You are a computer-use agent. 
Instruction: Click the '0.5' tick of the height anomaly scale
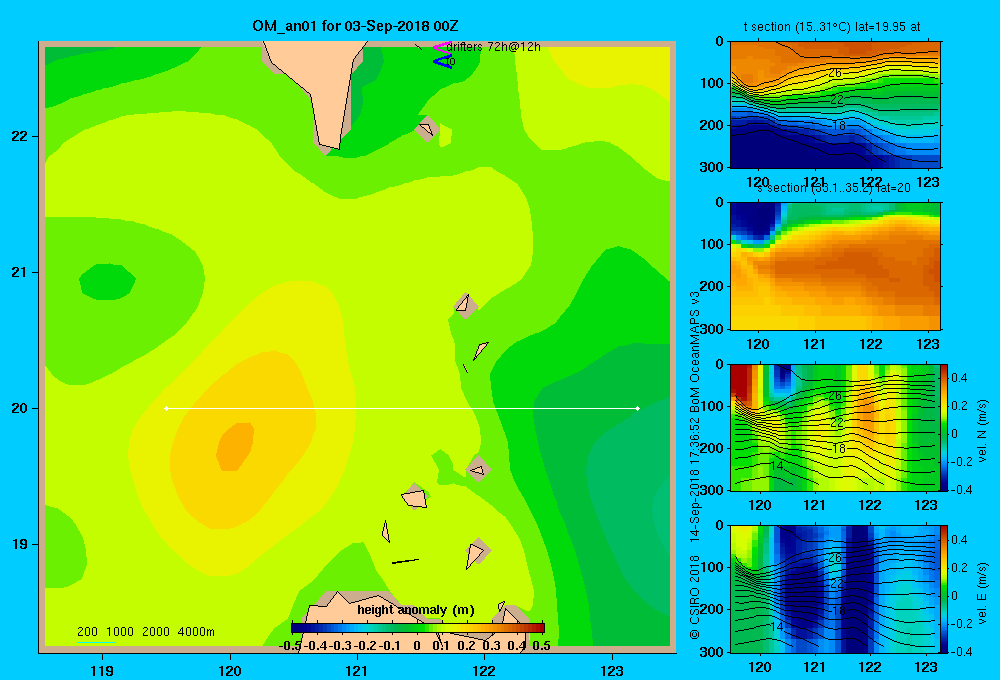point(541,646)
